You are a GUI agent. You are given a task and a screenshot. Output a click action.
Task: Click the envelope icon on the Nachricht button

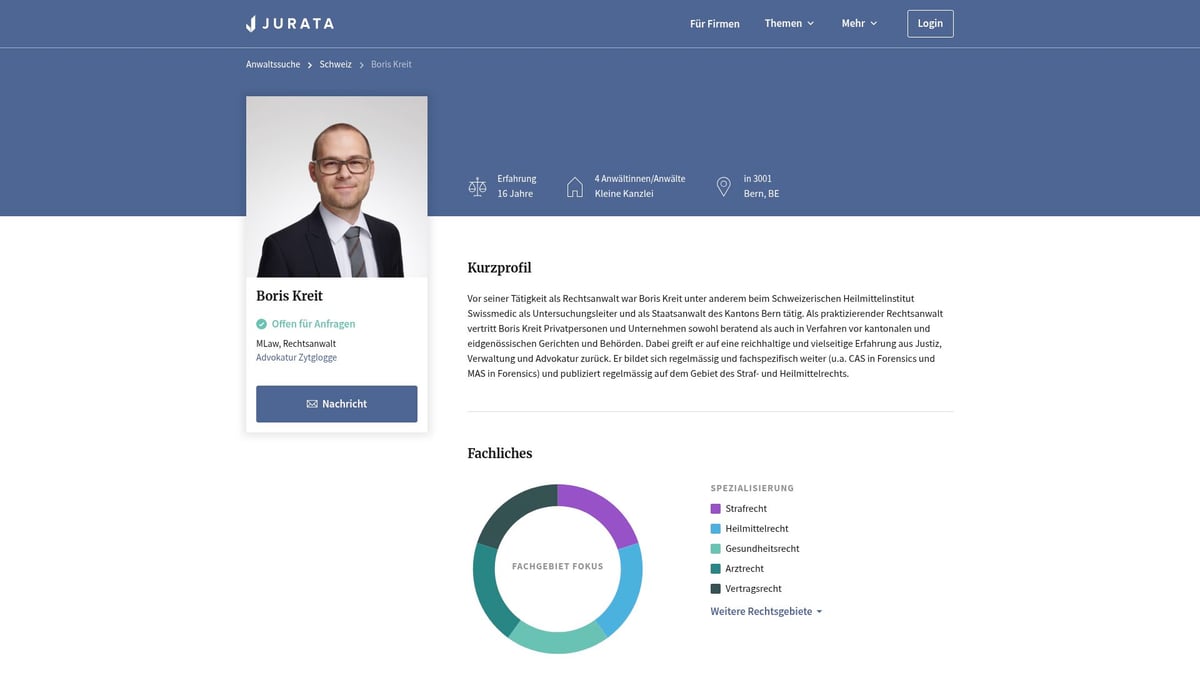(312, 404)
